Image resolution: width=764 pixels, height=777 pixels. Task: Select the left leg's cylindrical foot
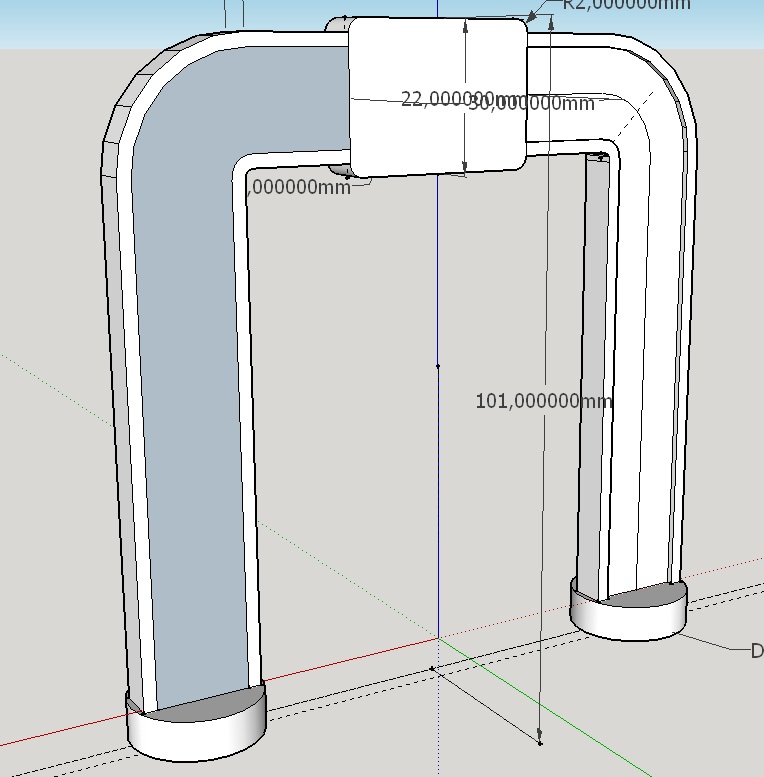click(x=197, y=722)
